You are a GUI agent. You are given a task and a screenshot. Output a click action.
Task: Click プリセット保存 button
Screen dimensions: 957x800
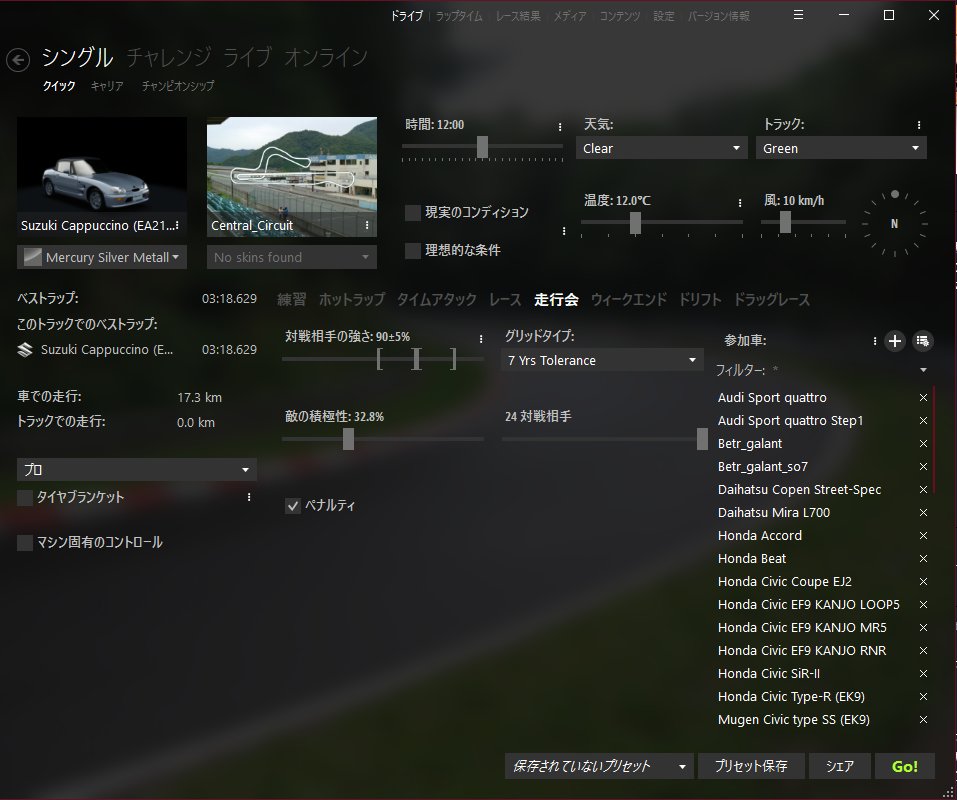tap(751, 766)
